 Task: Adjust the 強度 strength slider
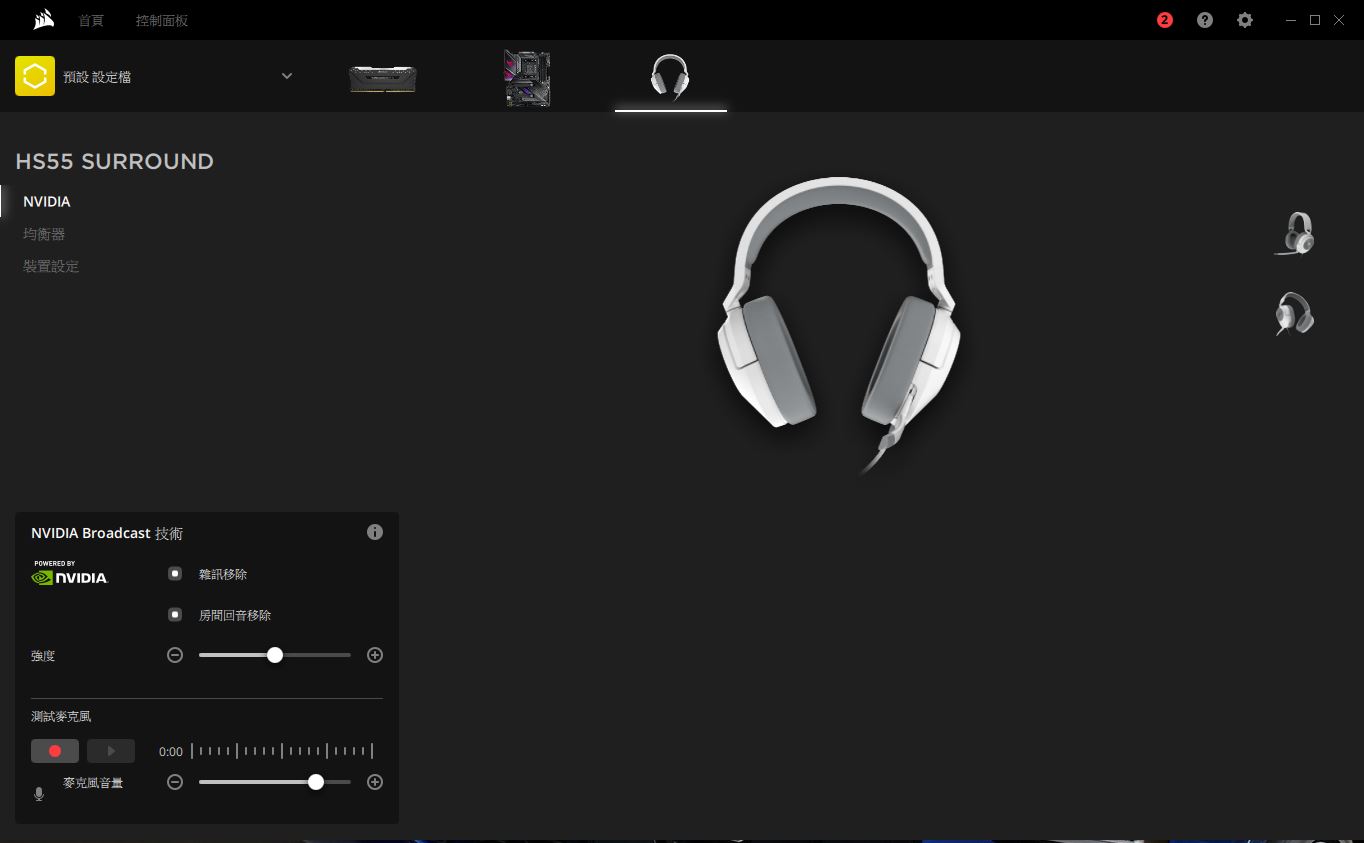pyautogui.click(x=275, y=655)
